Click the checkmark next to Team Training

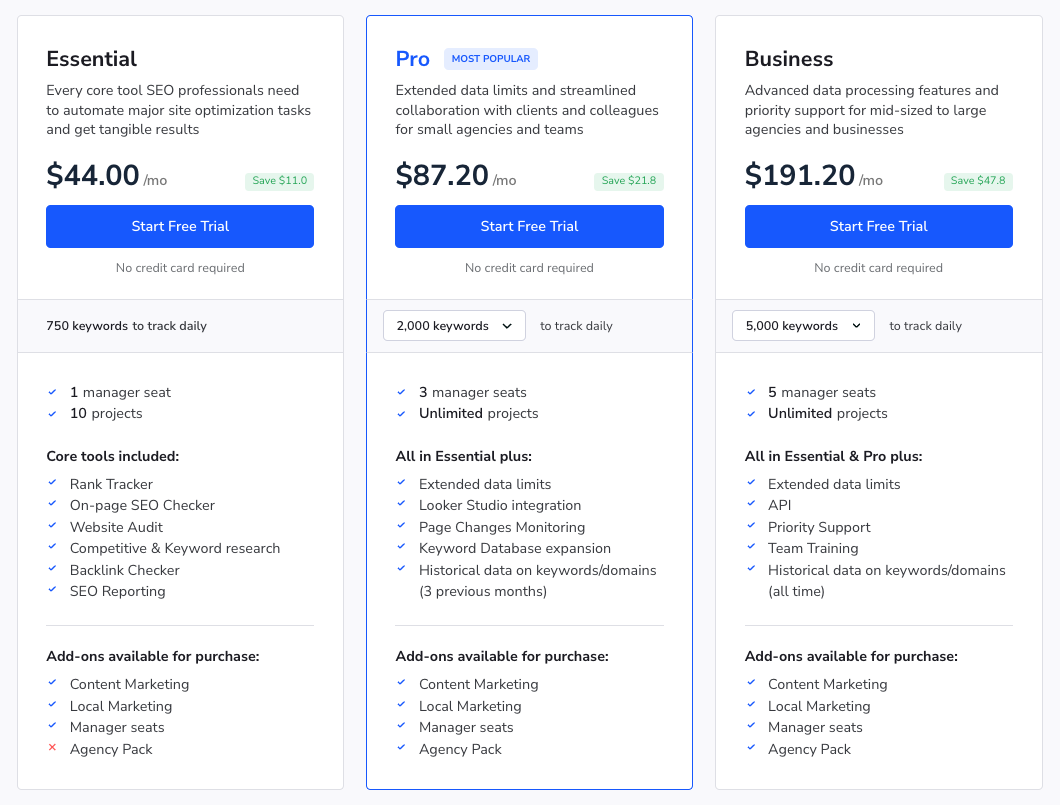(x=750, y=548)
